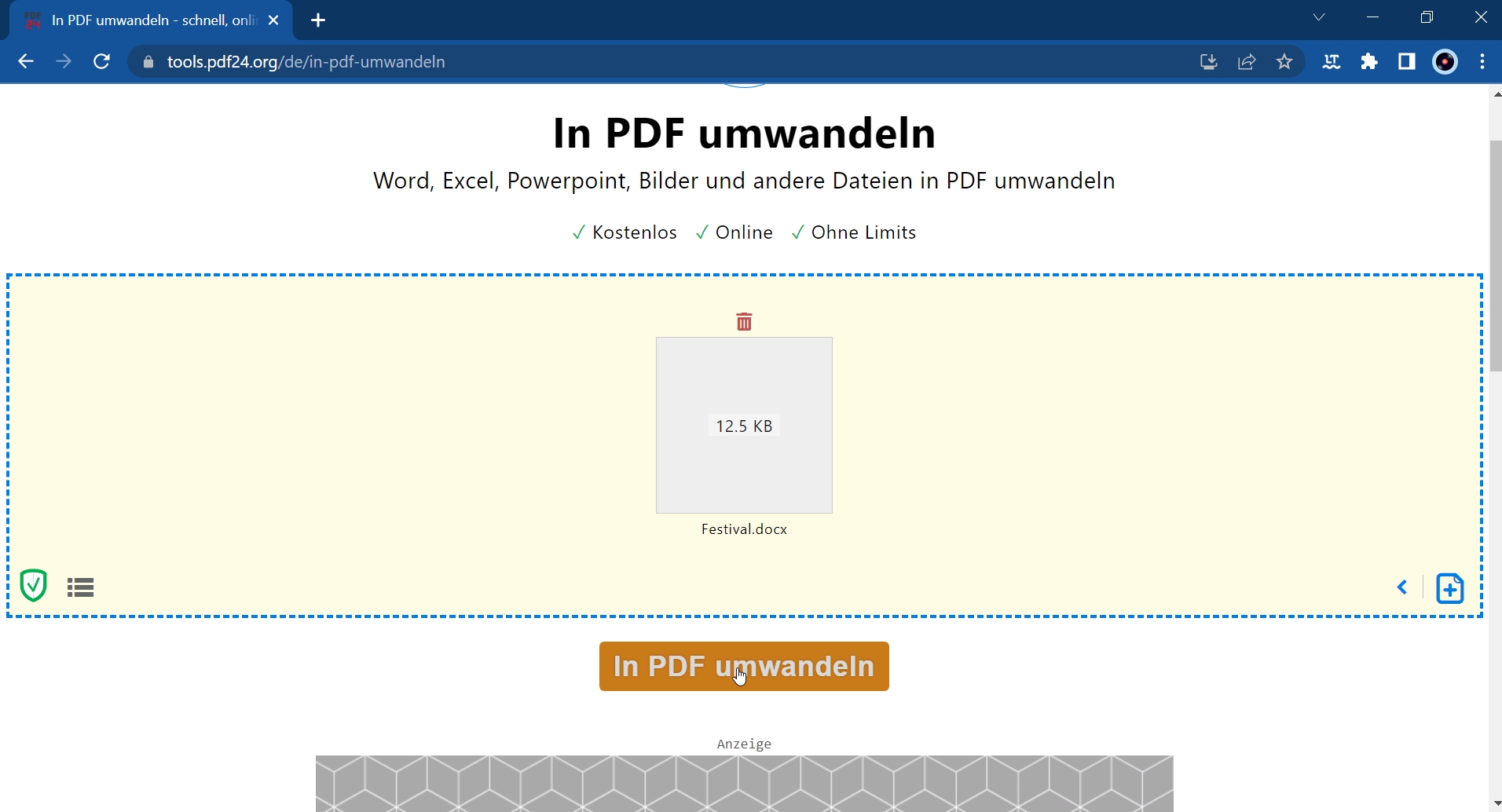Viewport: 1502px width, 812px height.
Task: Click the back chevron in the upload area
Action: pyautogui.click(x=1403, y=587)
